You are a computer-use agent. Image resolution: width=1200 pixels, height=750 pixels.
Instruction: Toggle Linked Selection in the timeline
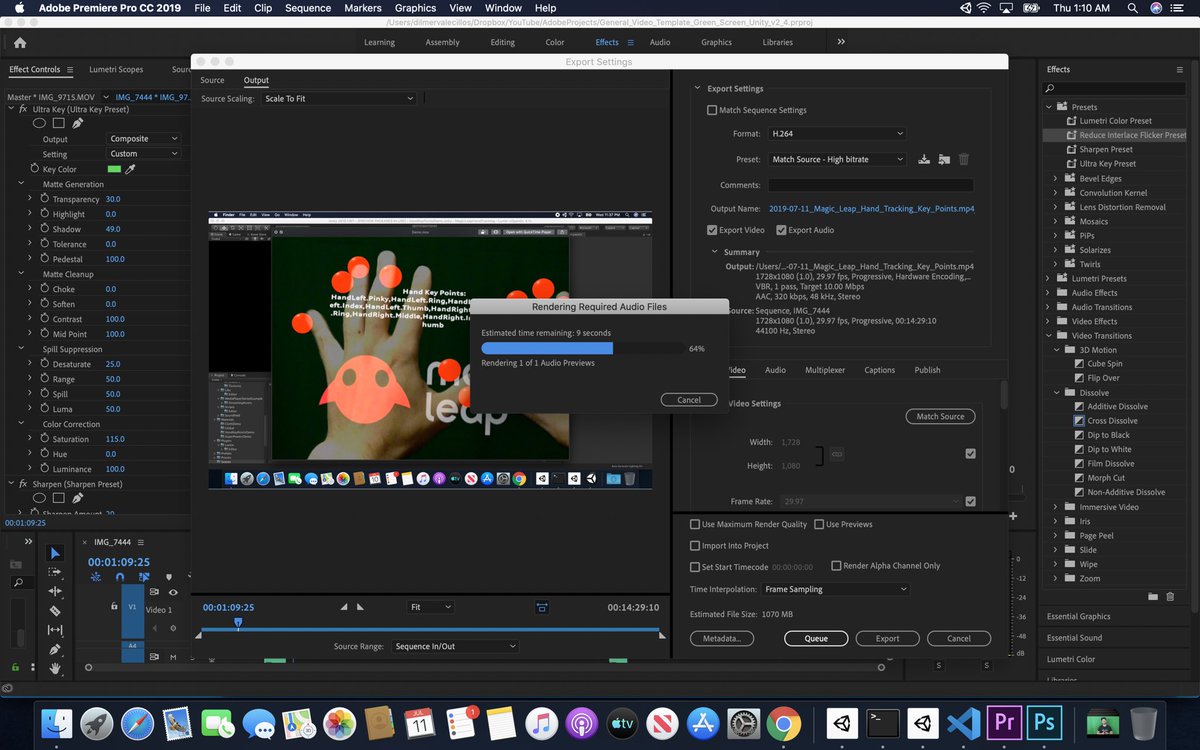(144, 576)
